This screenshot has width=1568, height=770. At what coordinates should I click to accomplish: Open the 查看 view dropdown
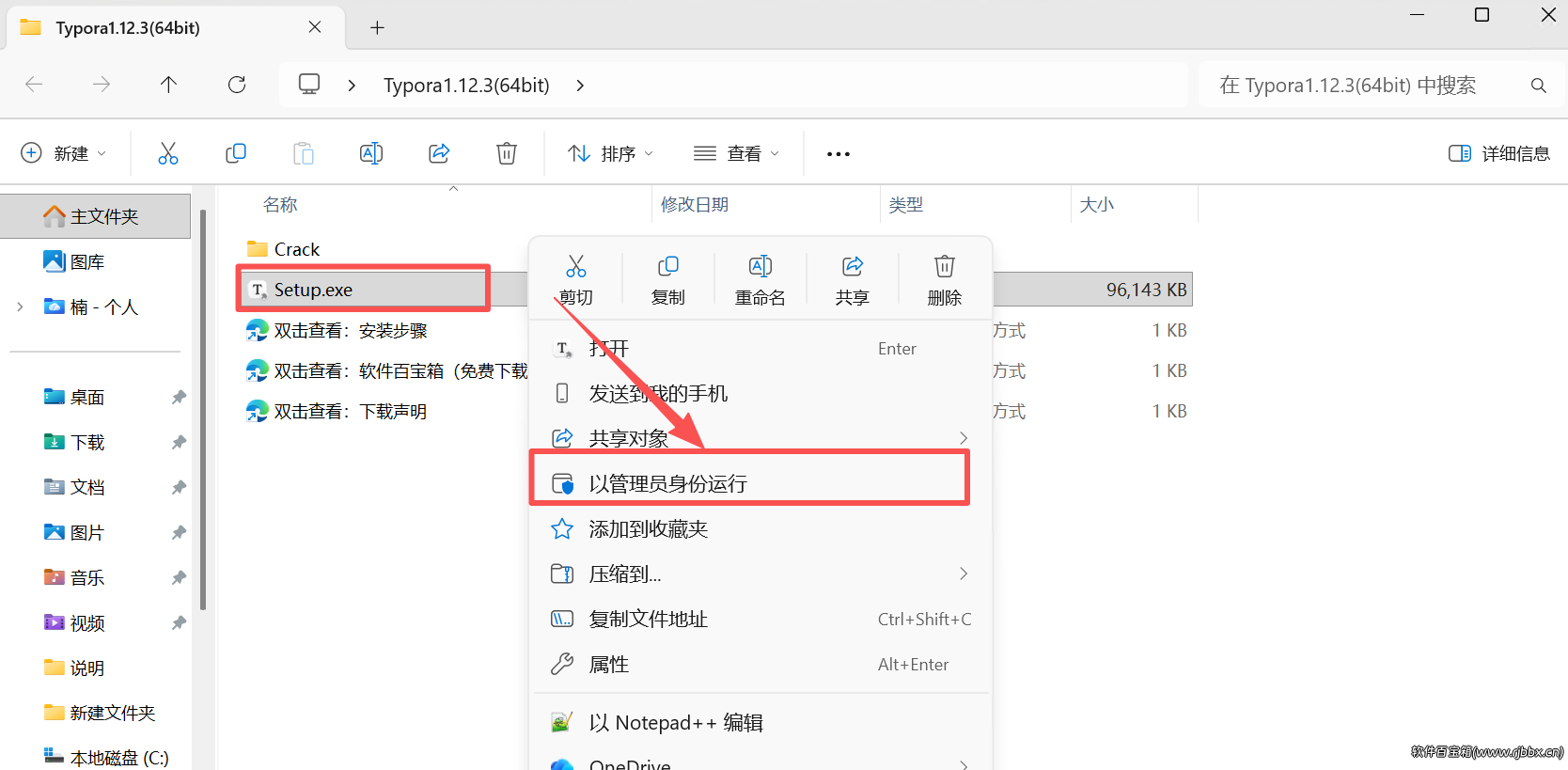click(737, 153)
